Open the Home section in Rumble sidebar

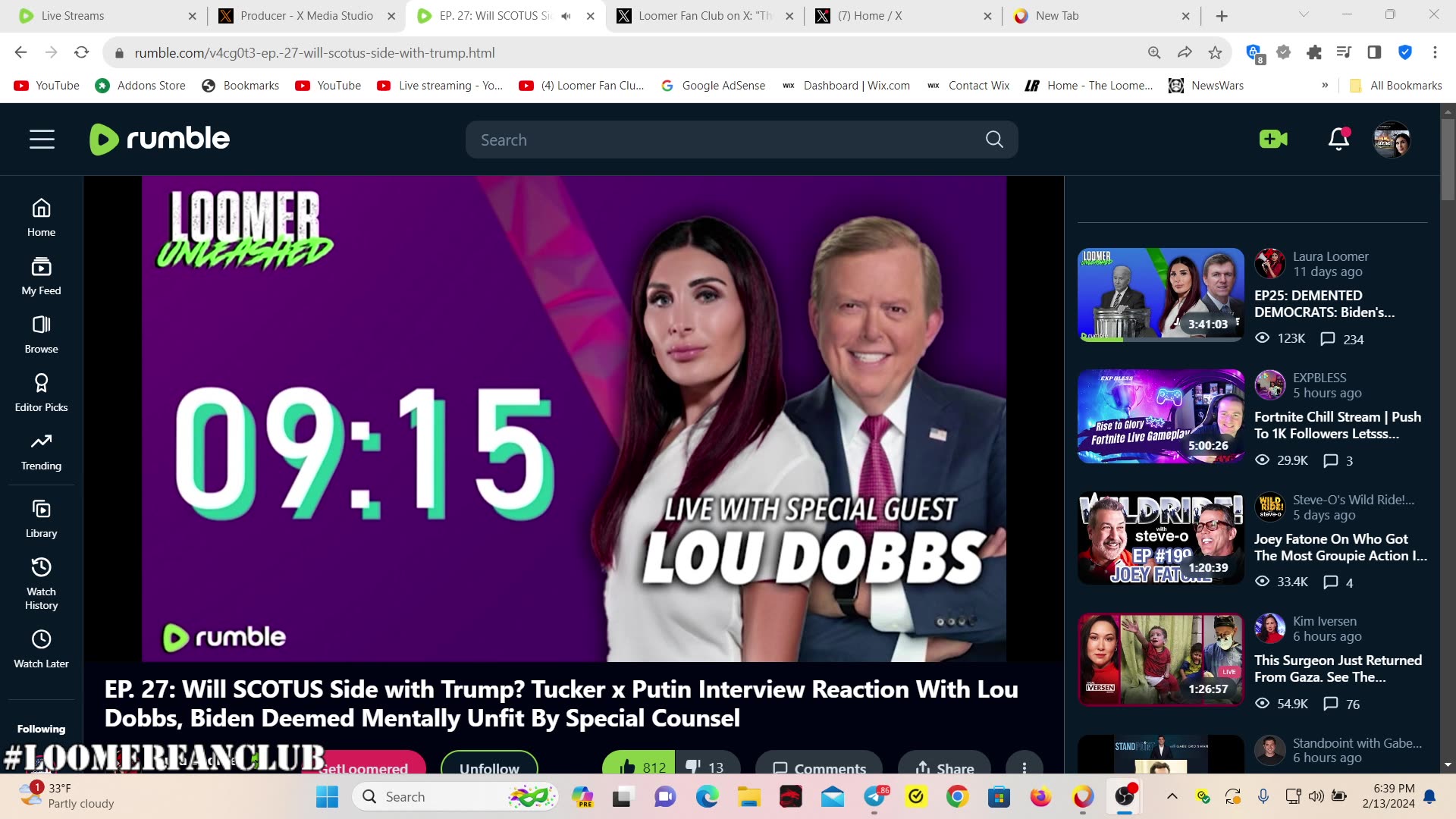click(41, 218)
